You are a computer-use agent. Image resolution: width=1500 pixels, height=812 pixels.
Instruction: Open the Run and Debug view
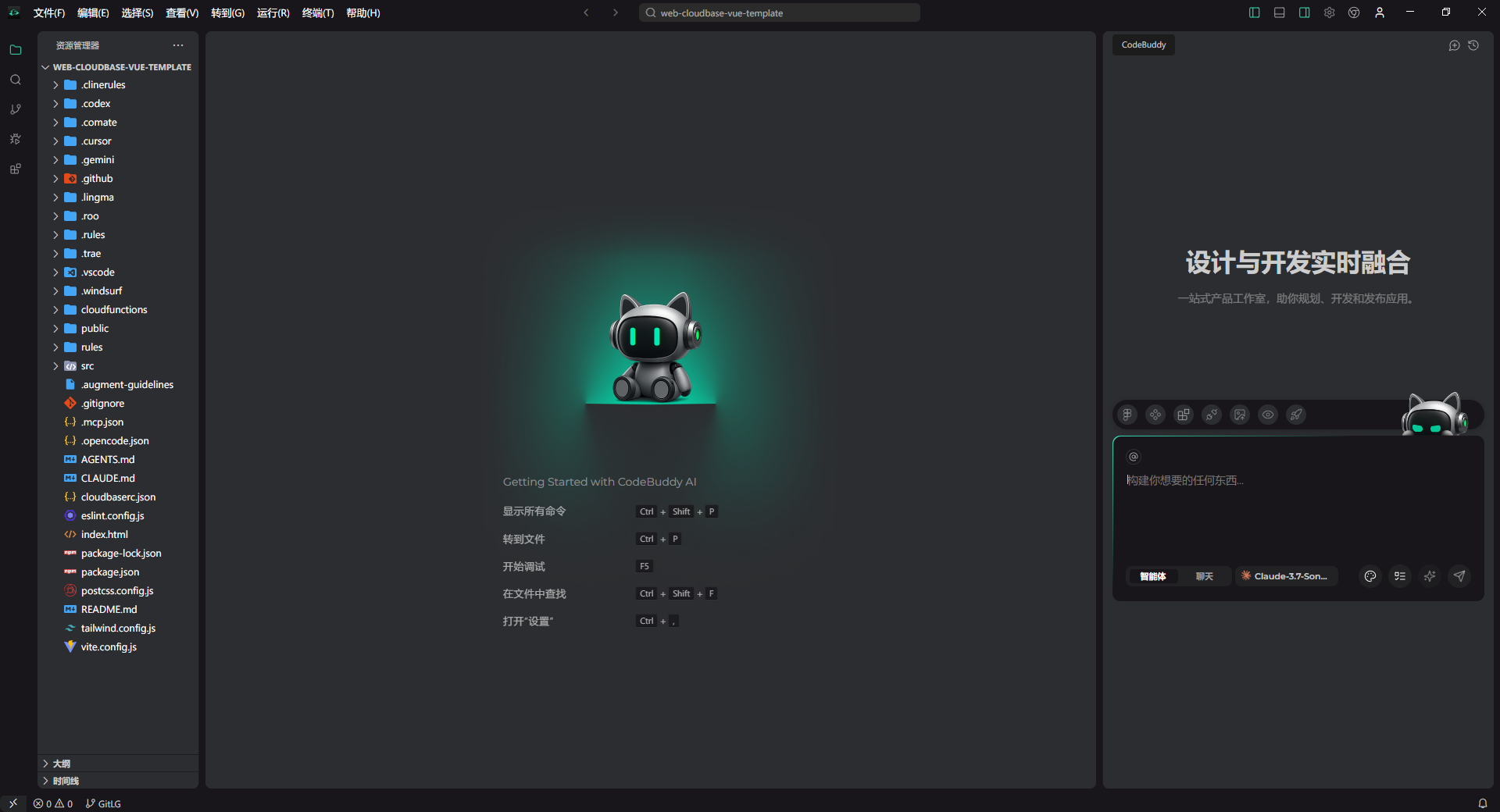[15, 139]
